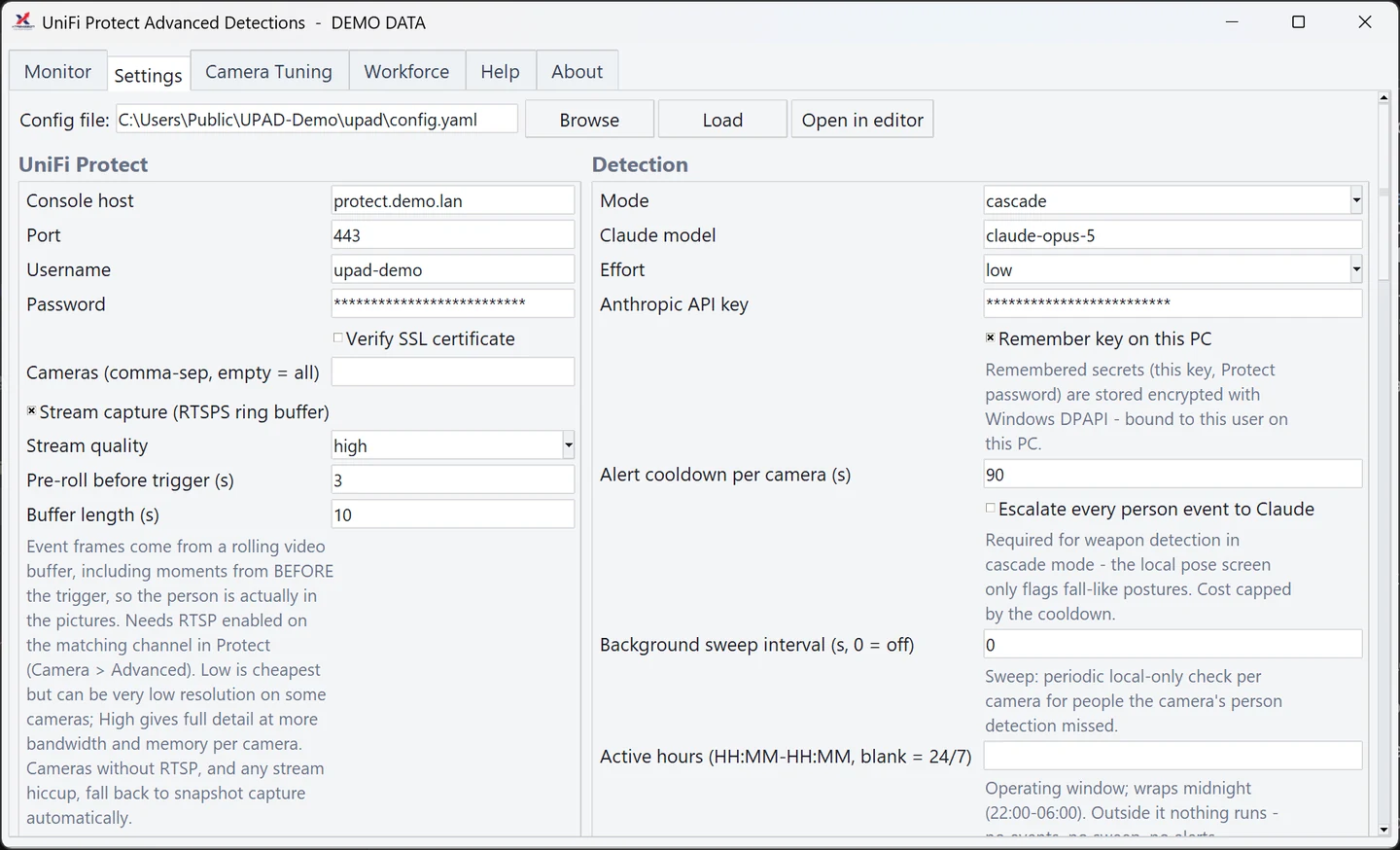Screen dimensions: 1400x850
Task: Click the Detection section heading
Action: coord(640,164)
